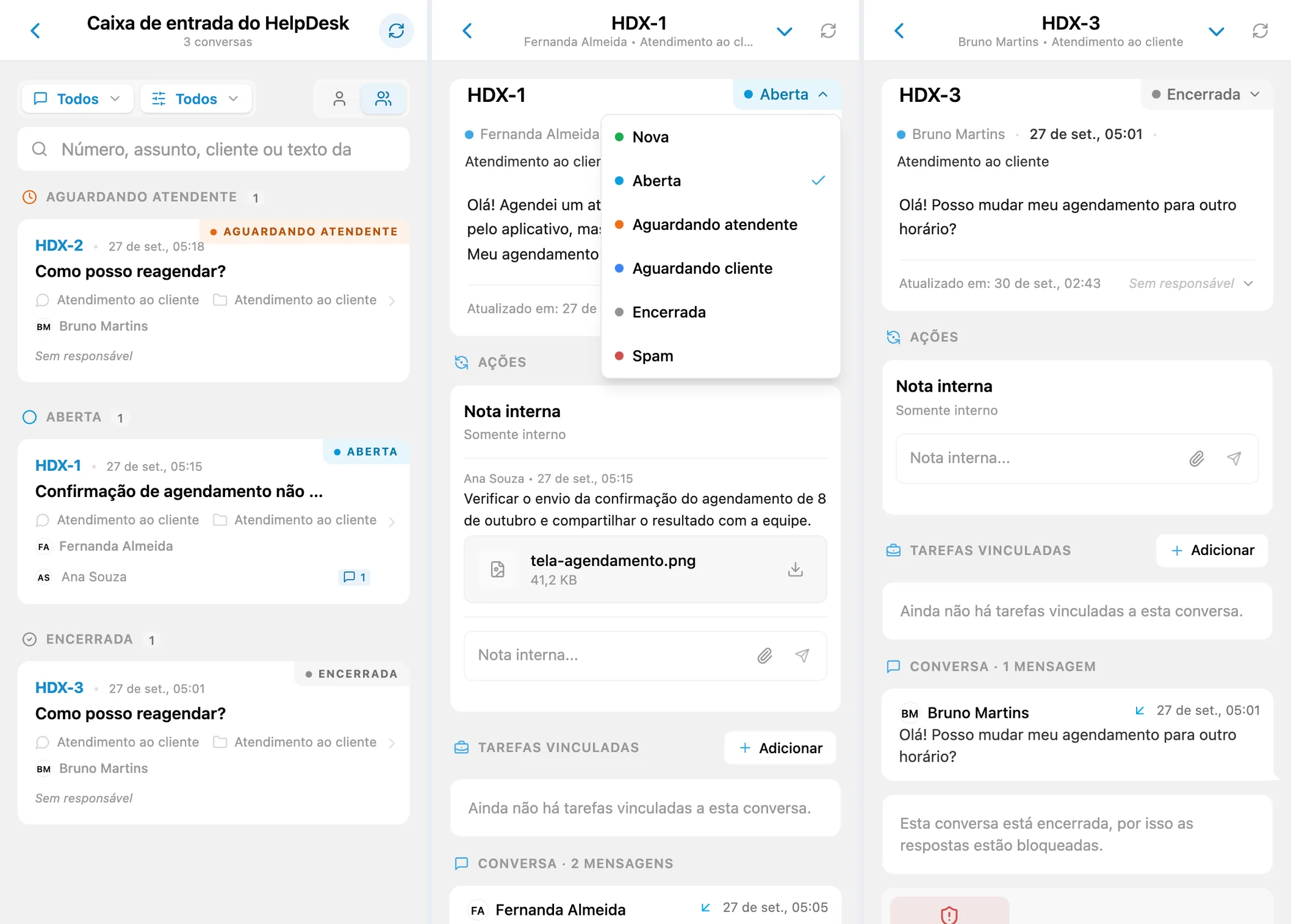Viewport: 1291px width, 924px height.
Task: Collapse the Aberta status dropdown in HDX-1
Action: 786,95
